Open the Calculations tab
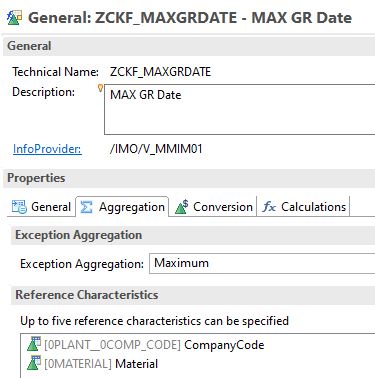Image resolution: width=375 pixels, height=378 pixels. pos(304,207)
